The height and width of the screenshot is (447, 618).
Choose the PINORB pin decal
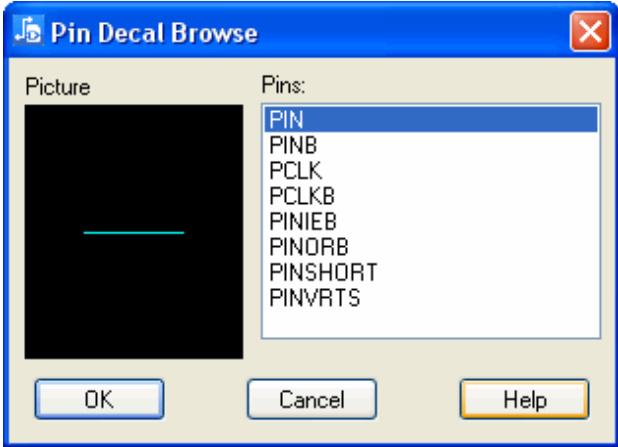point(301,245)
